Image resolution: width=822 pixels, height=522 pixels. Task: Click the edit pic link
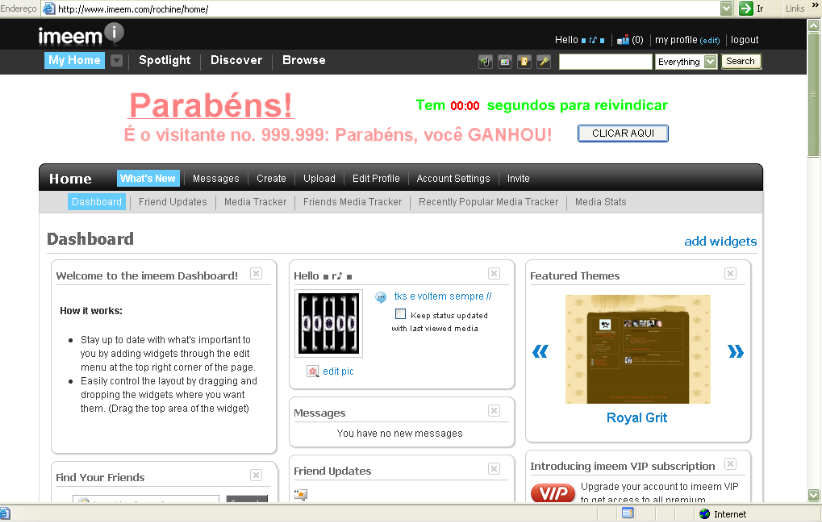(338, 372)
